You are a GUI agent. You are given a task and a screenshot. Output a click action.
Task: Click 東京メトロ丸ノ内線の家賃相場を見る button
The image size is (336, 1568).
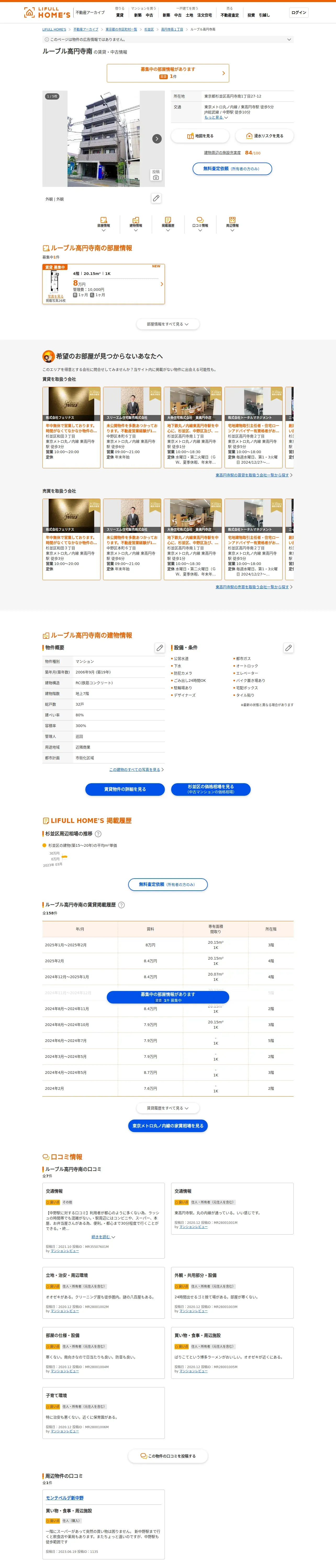coord(168,1126)
